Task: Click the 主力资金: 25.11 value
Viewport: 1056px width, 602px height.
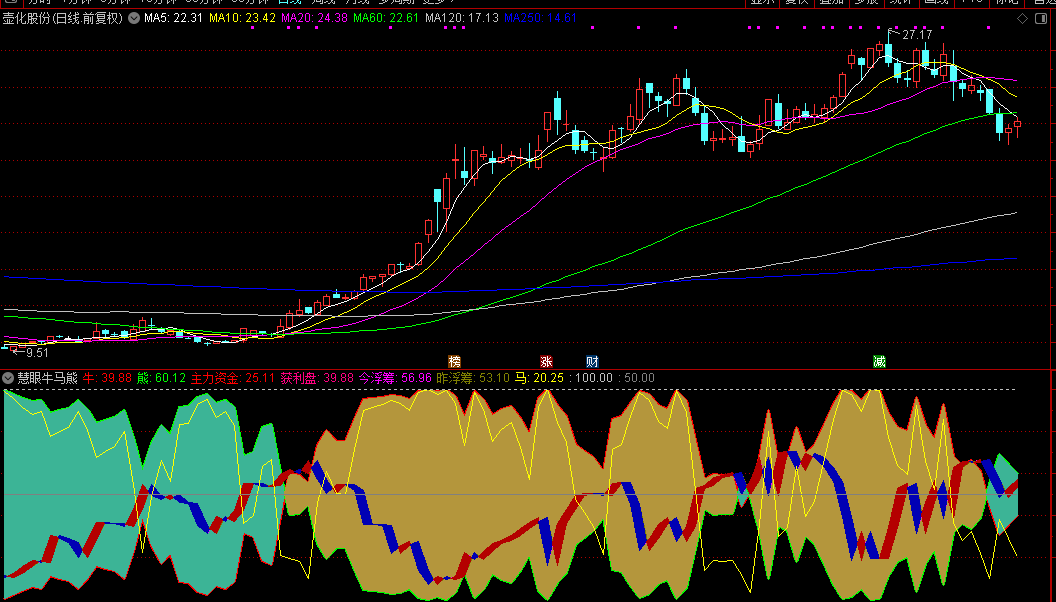Action: (x=233, y=378)
